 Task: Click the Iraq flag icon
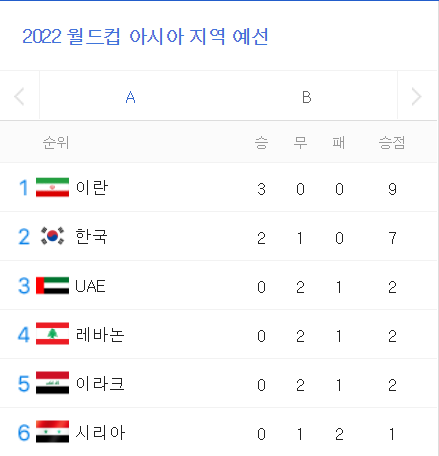tap(52, 383)
